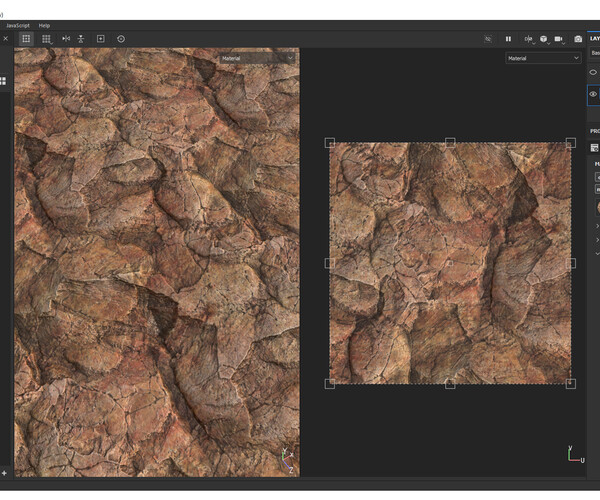Select the middle-right transform handle
Image resolution: width=600 pixels, height=500 pixels.
click(571, 263)
